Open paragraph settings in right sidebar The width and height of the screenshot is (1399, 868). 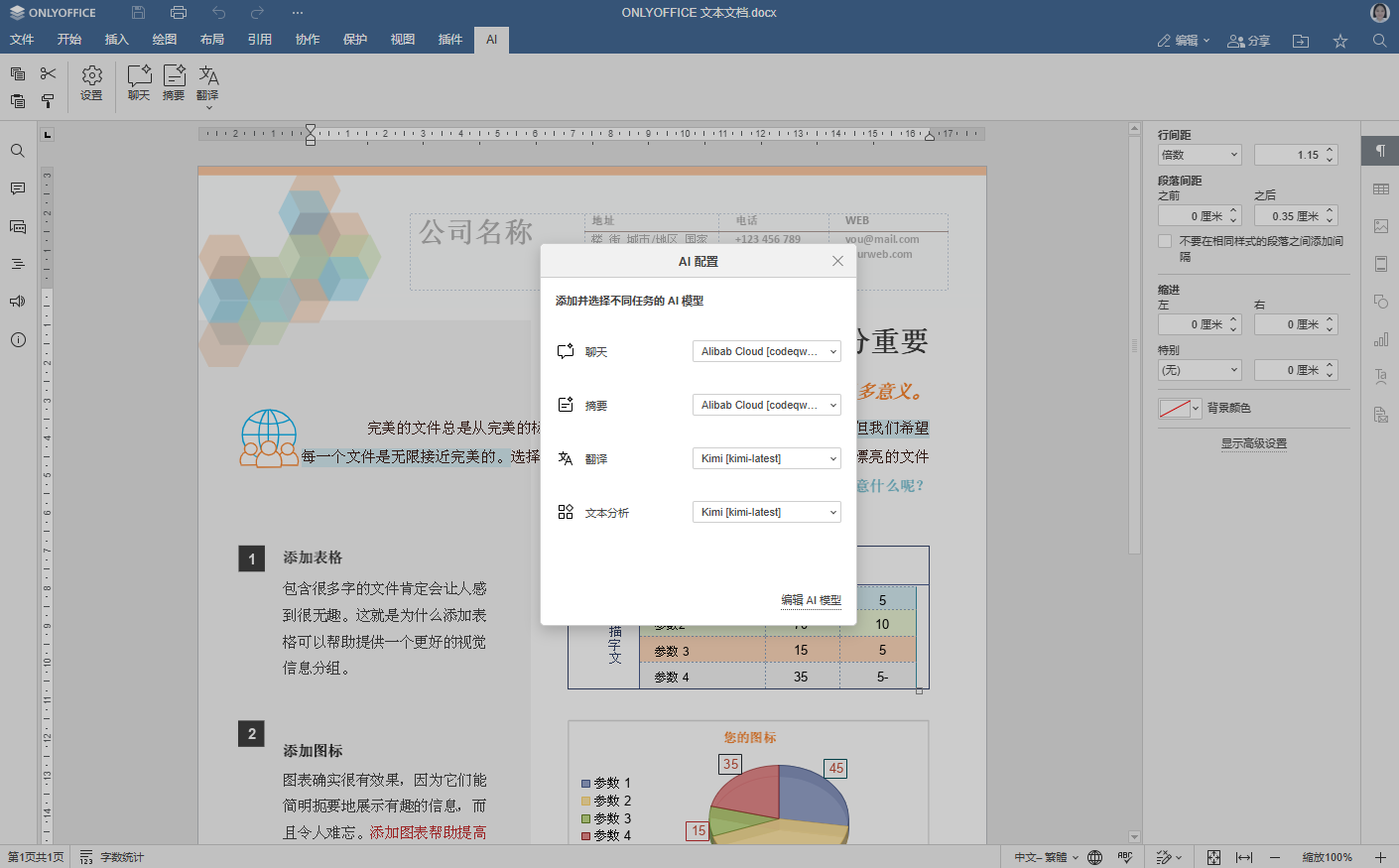(x=1380, y=151)
